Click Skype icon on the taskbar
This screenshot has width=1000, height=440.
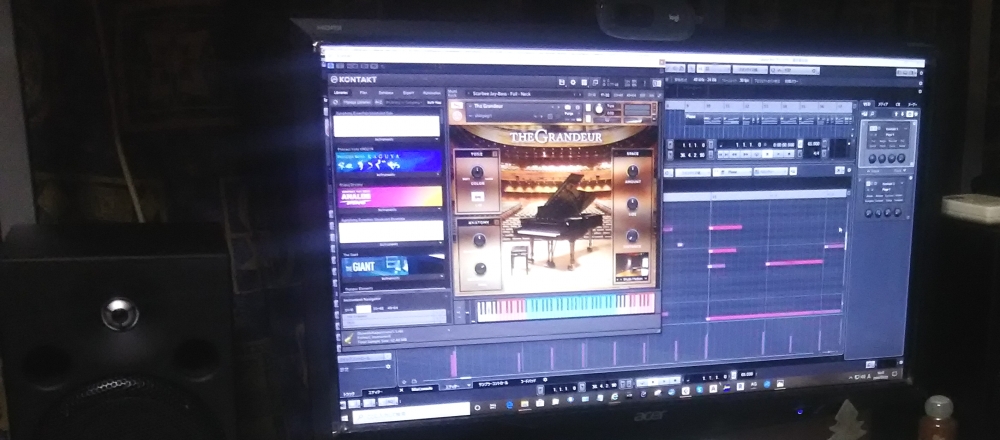(x=700, y=389)
